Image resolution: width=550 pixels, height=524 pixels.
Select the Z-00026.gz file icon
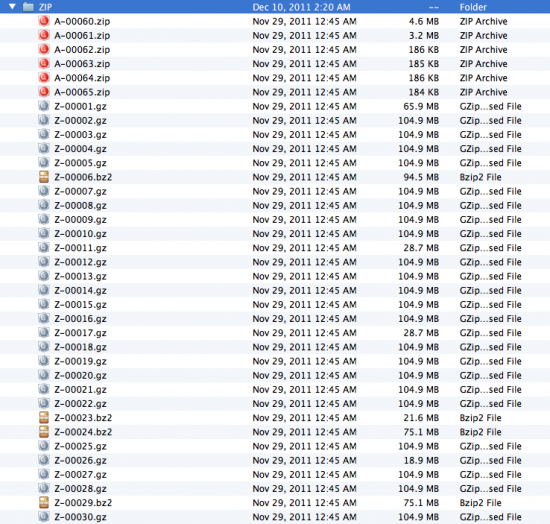(x=44, y=460)
